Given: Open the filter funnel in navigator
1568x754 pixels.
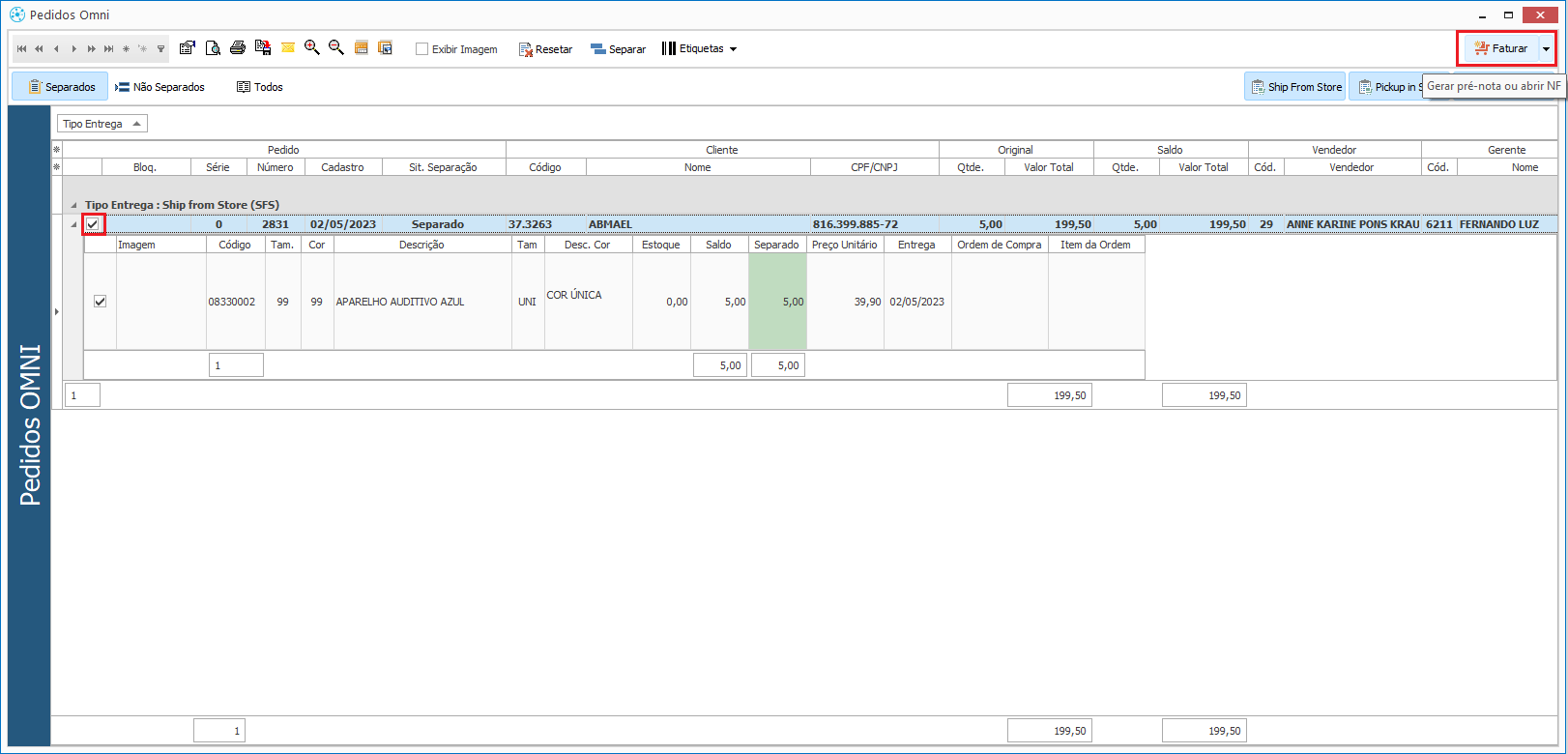Looking at the screenshot, I should pos(160,48).
